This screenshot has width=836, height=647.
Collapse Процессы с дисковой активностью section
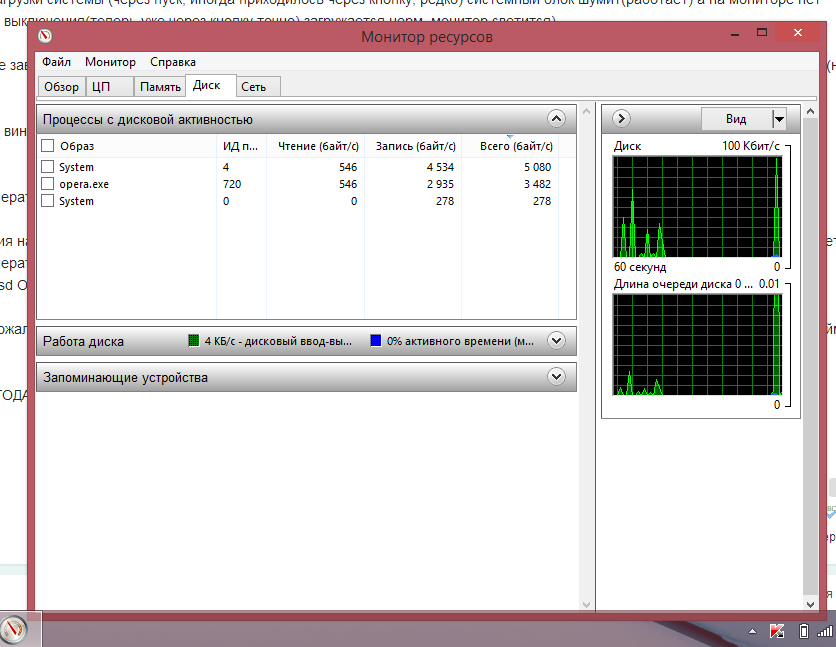556,119
